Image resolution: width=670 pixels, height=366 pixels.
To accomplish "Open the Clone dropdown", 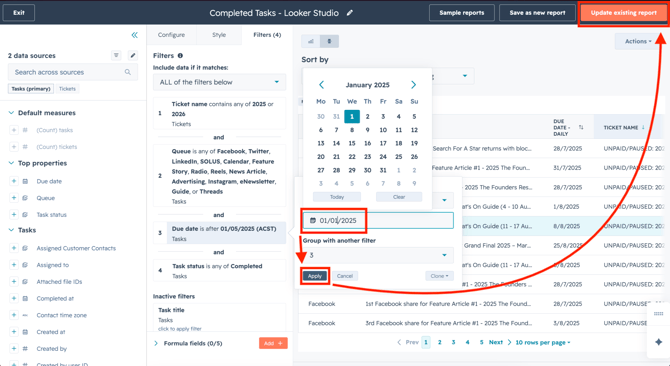I will (x=439, y=276).
